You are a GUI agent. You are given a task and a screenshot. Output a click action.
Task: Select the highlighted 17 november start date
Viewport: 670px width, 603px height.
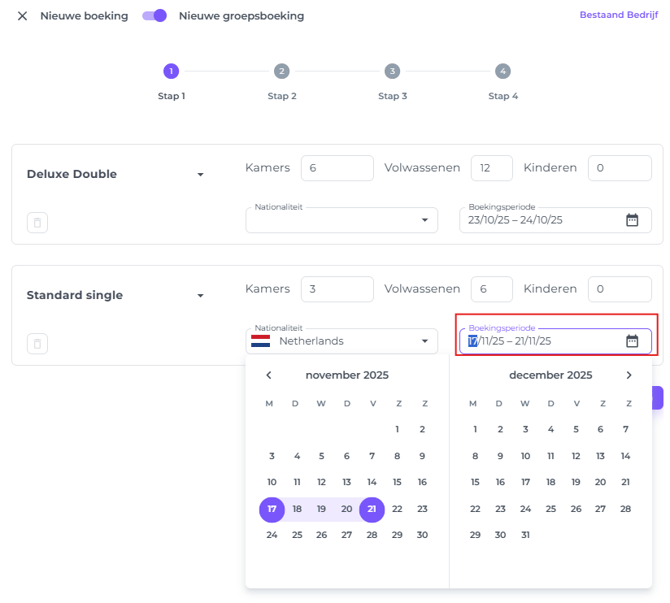[271, 509]
